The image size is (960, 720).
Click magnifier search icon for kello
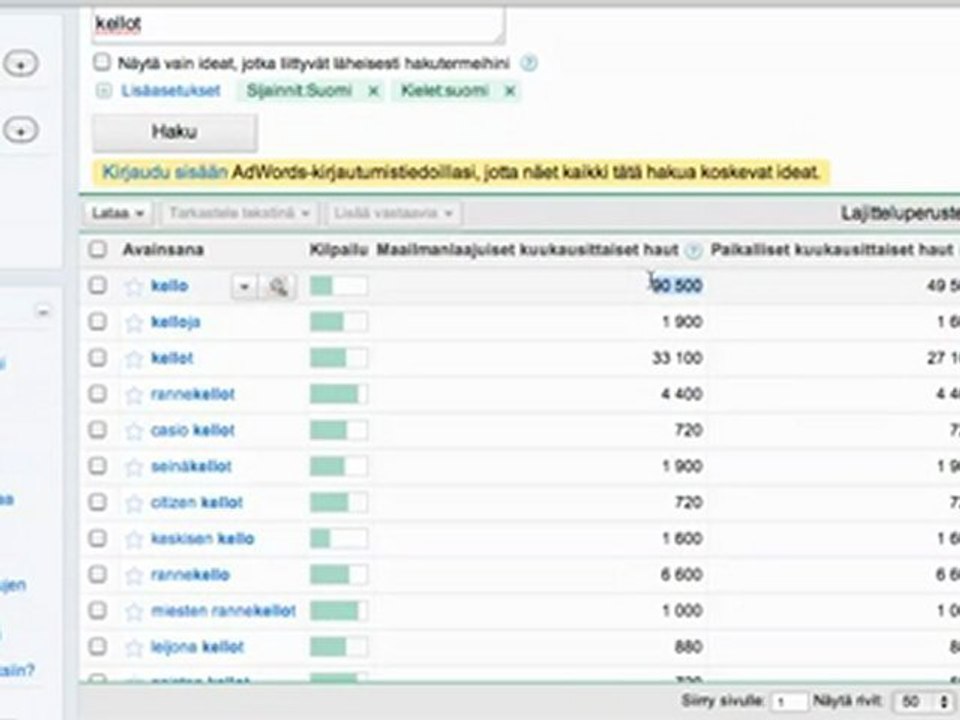[x=278, y=287]
